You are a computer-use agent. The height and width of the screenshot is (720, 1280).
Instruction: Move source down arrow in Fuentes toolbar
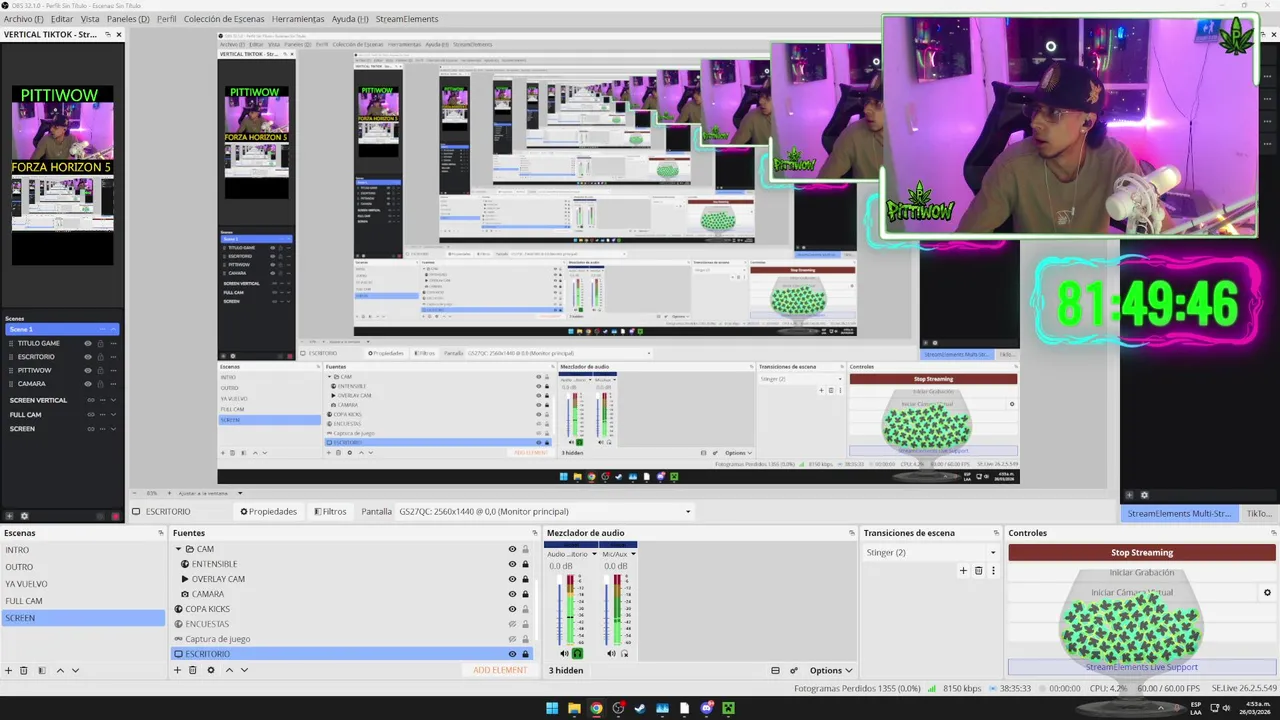244,670
